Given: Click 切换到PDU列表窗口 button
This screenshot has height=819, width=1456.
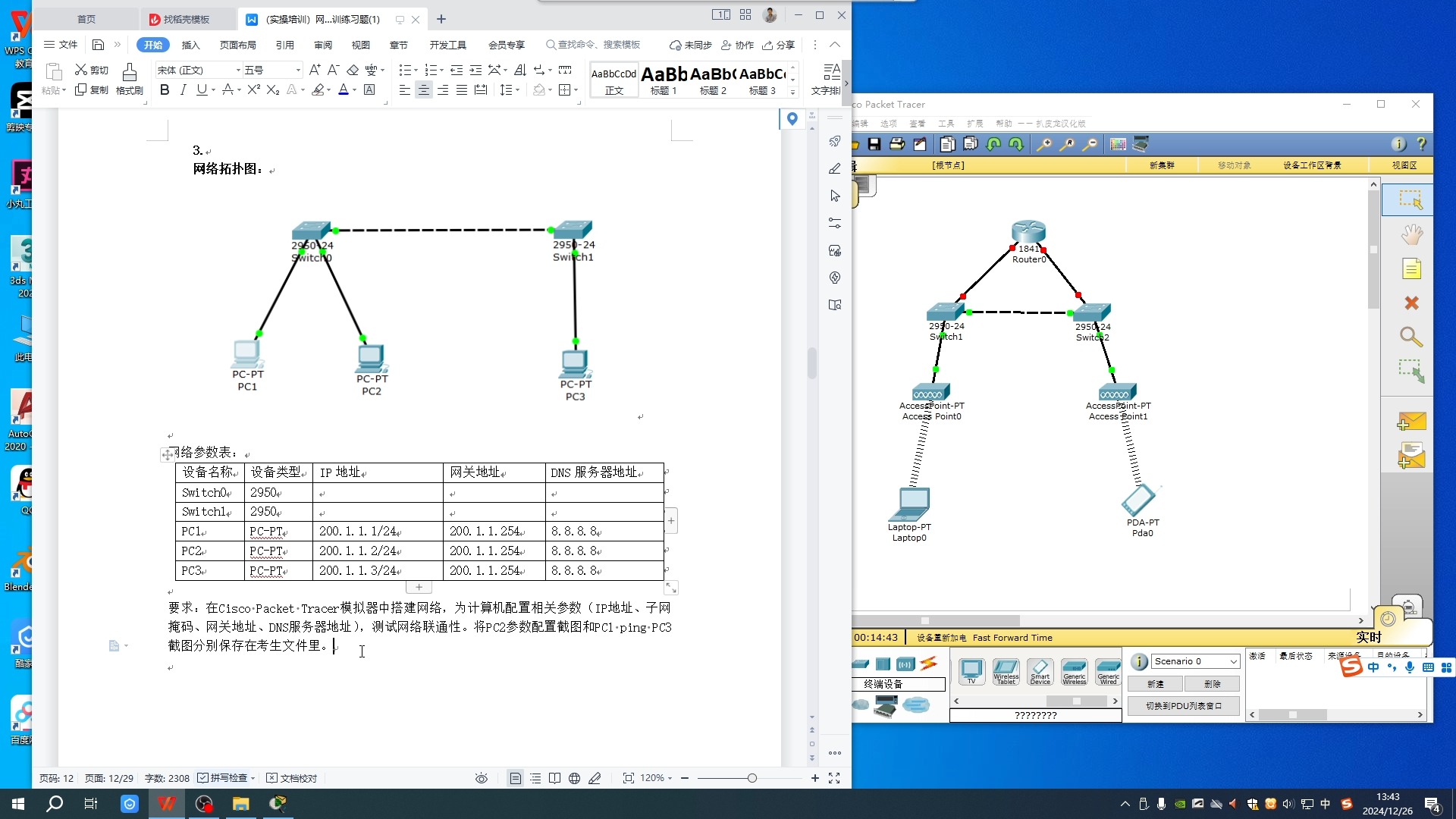Looking at the screenshot, I should coord(1184,706).
